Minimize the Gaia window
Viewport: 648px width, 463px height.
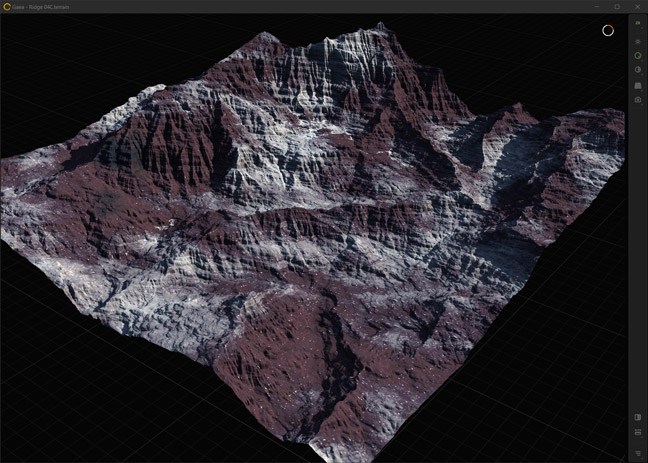tap(595, 6)
